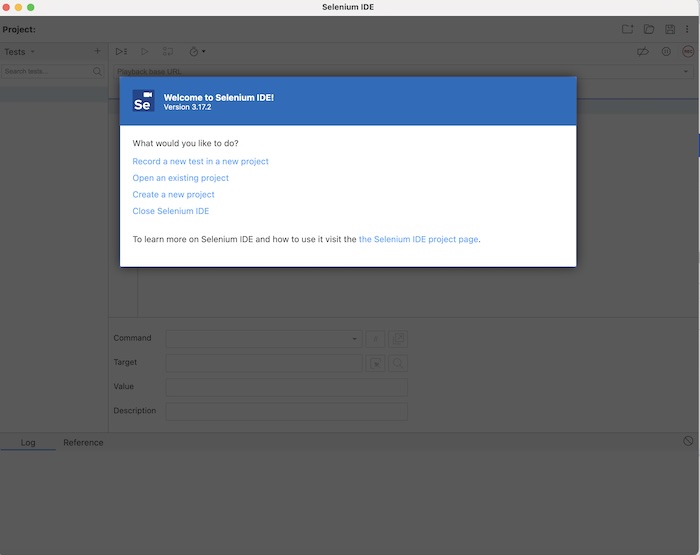
Task: Click the Target input field
Action: coord(264,363)
